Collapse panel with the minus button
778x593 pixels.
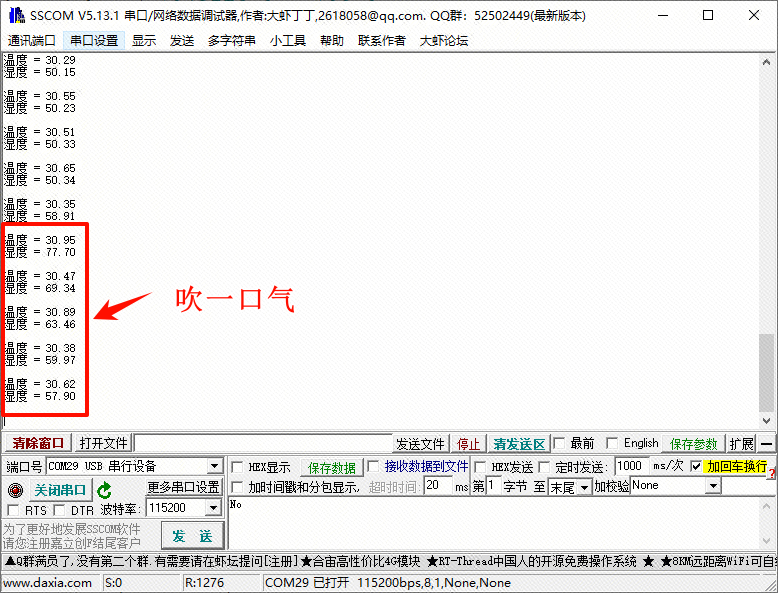click(766, 444)
